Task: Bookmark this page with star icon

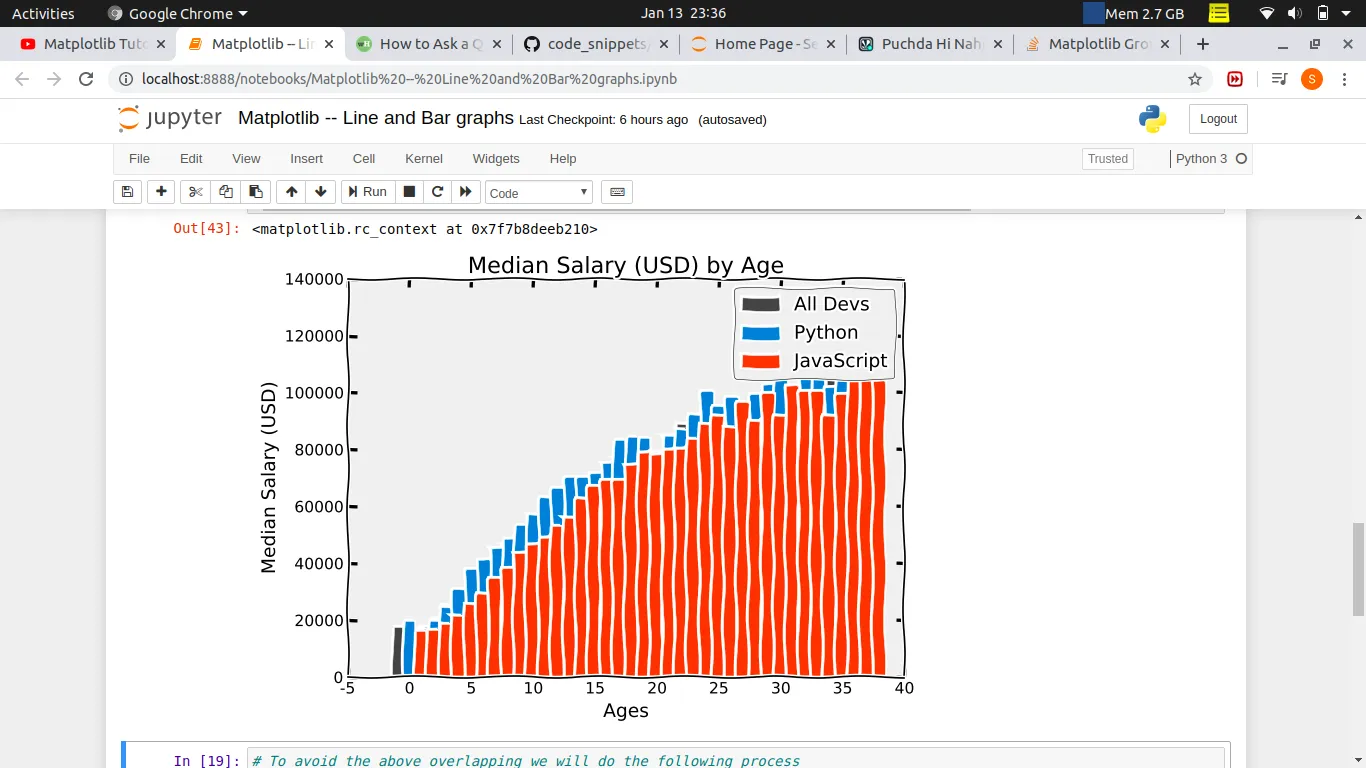Action: click(x=1195, y=79)
